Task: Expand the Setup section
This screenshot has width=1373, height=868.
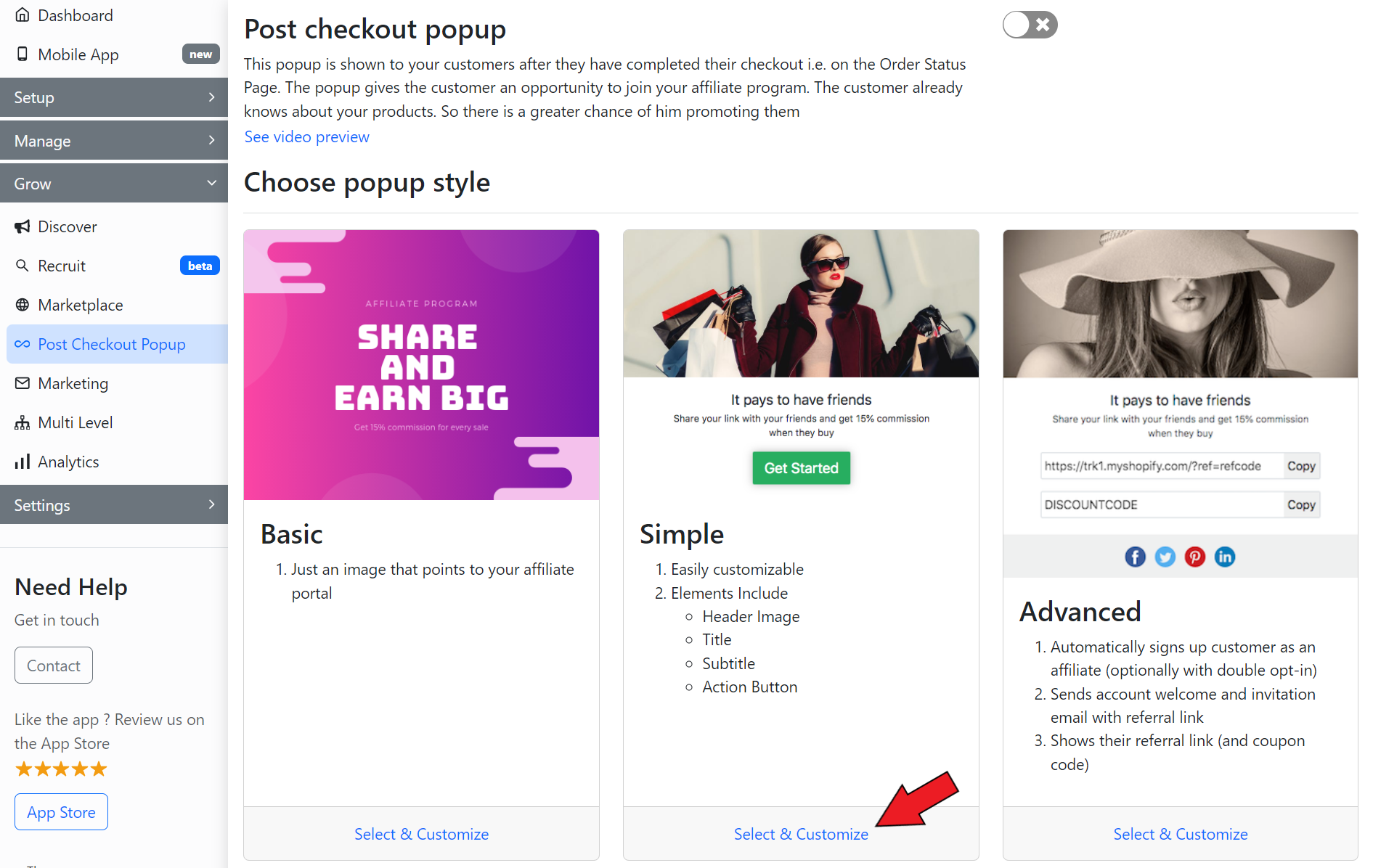Action: [x=114, y=97]
